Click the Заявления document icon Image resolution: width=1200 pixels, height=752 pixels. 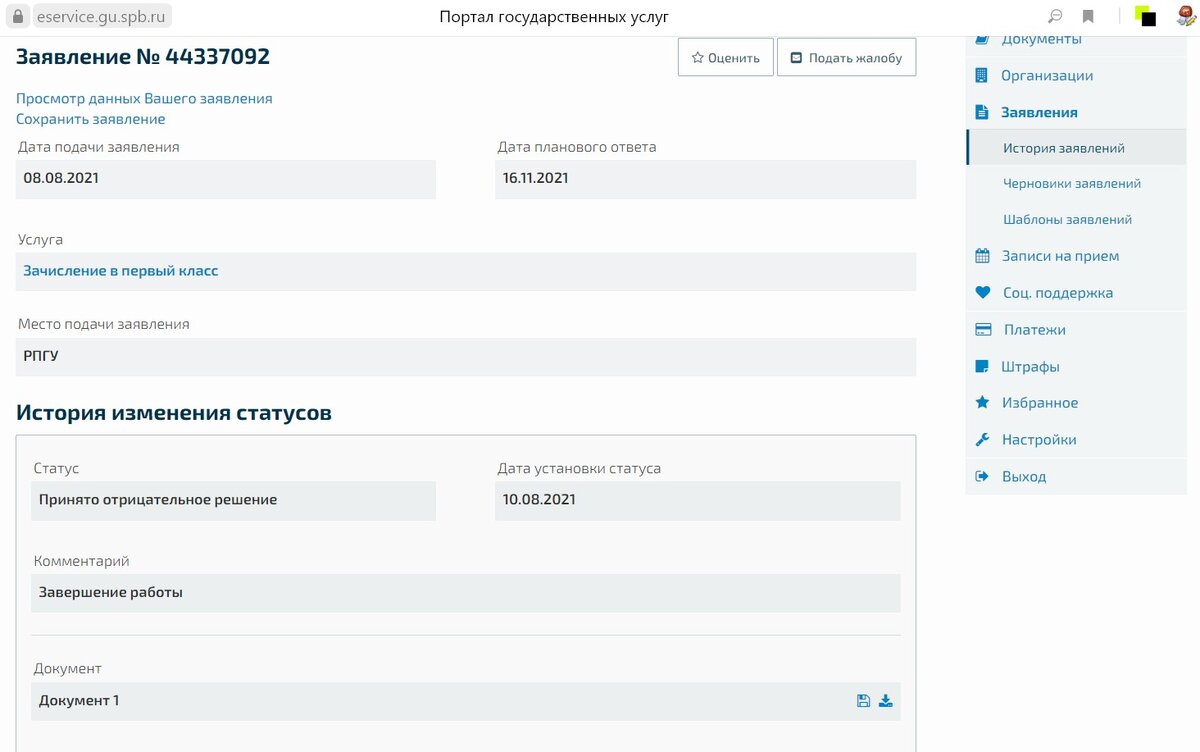(x=982, y=113)
